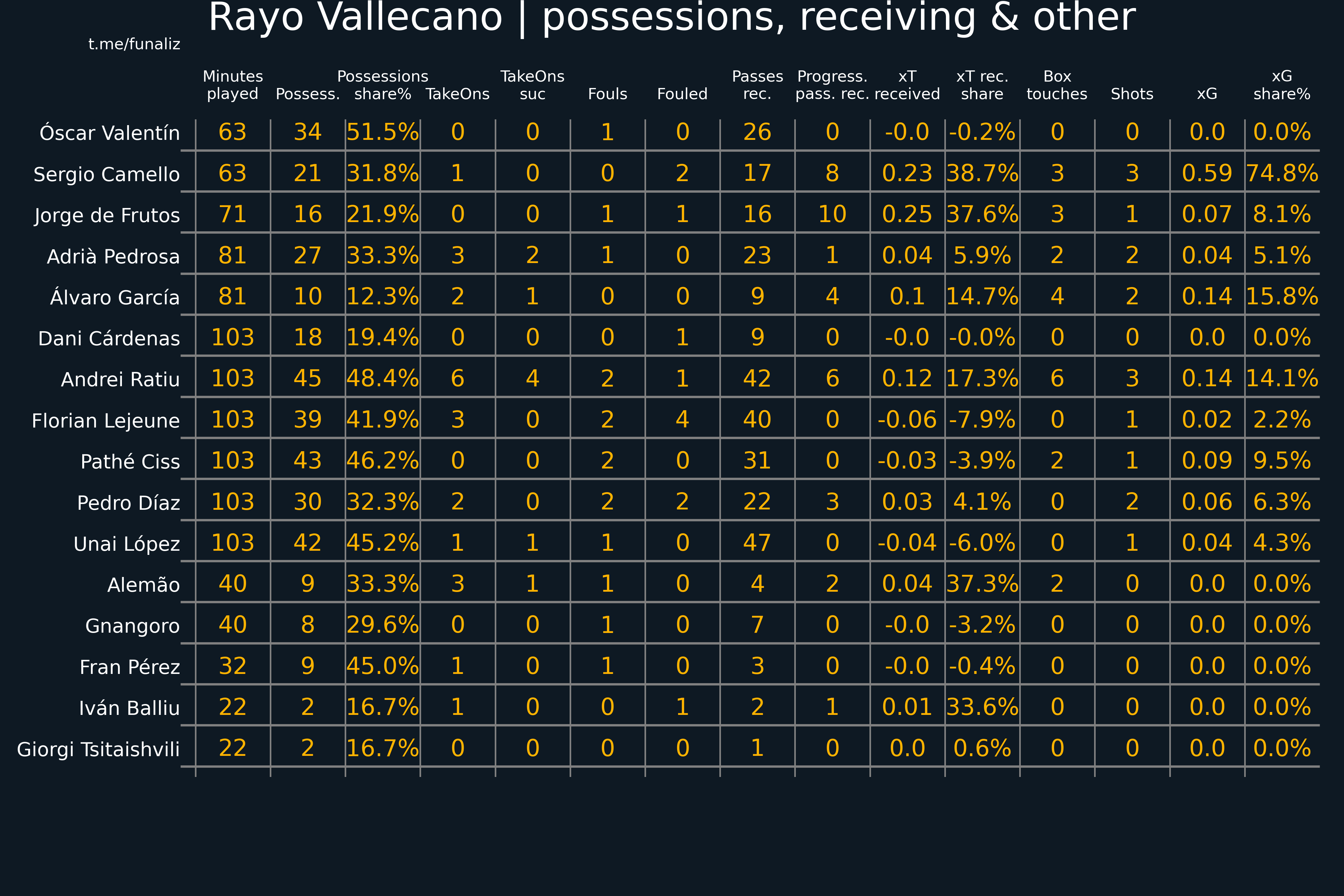Click the Giorgi Tsitaishvili row label

pos(98,749)
